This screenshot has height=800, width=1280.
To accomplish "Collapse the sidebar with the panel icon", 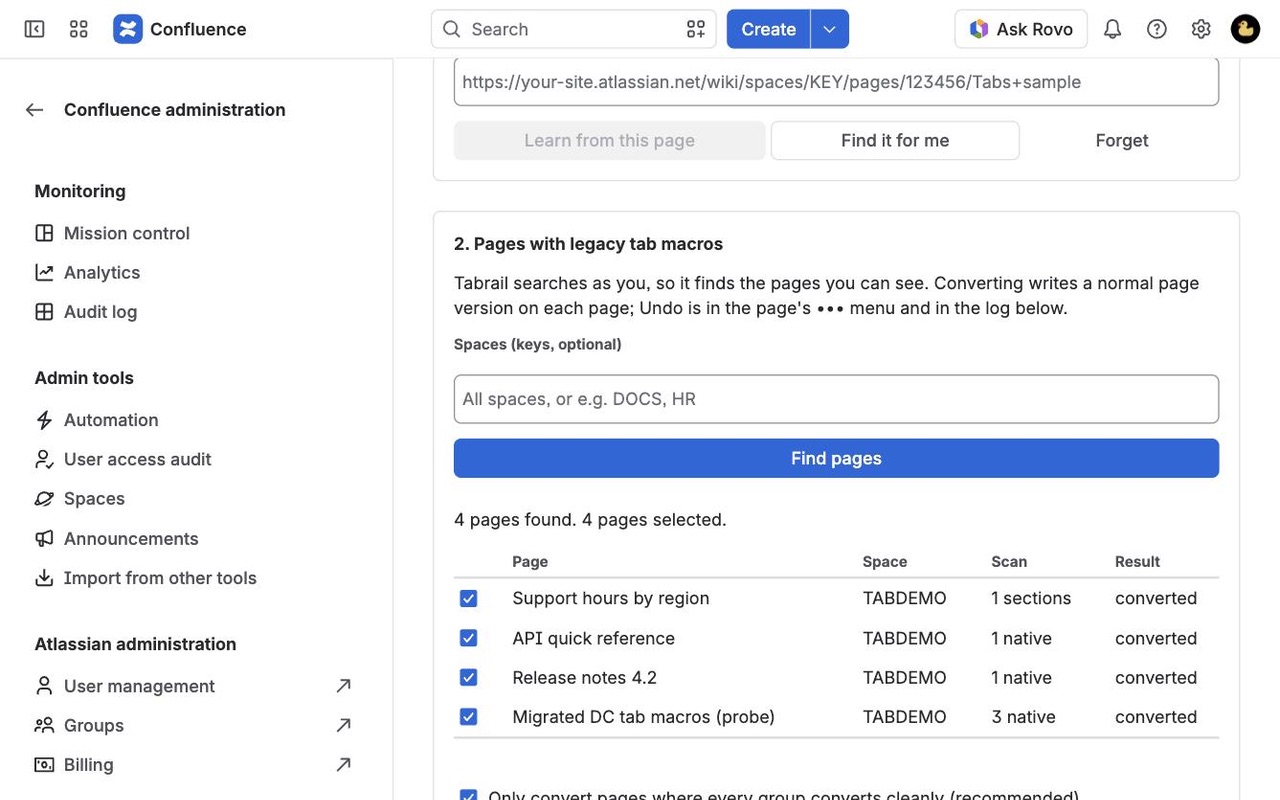I will pyautogui.click(x=34, y=29).
